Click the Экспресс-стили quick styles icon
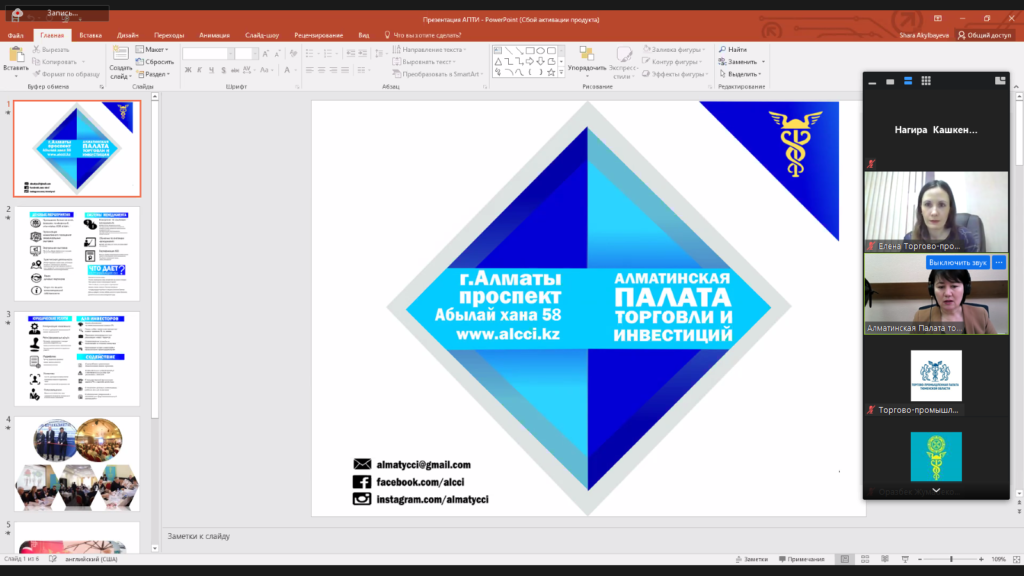The width and height of the screenshot is (1024, 576). 624,55
